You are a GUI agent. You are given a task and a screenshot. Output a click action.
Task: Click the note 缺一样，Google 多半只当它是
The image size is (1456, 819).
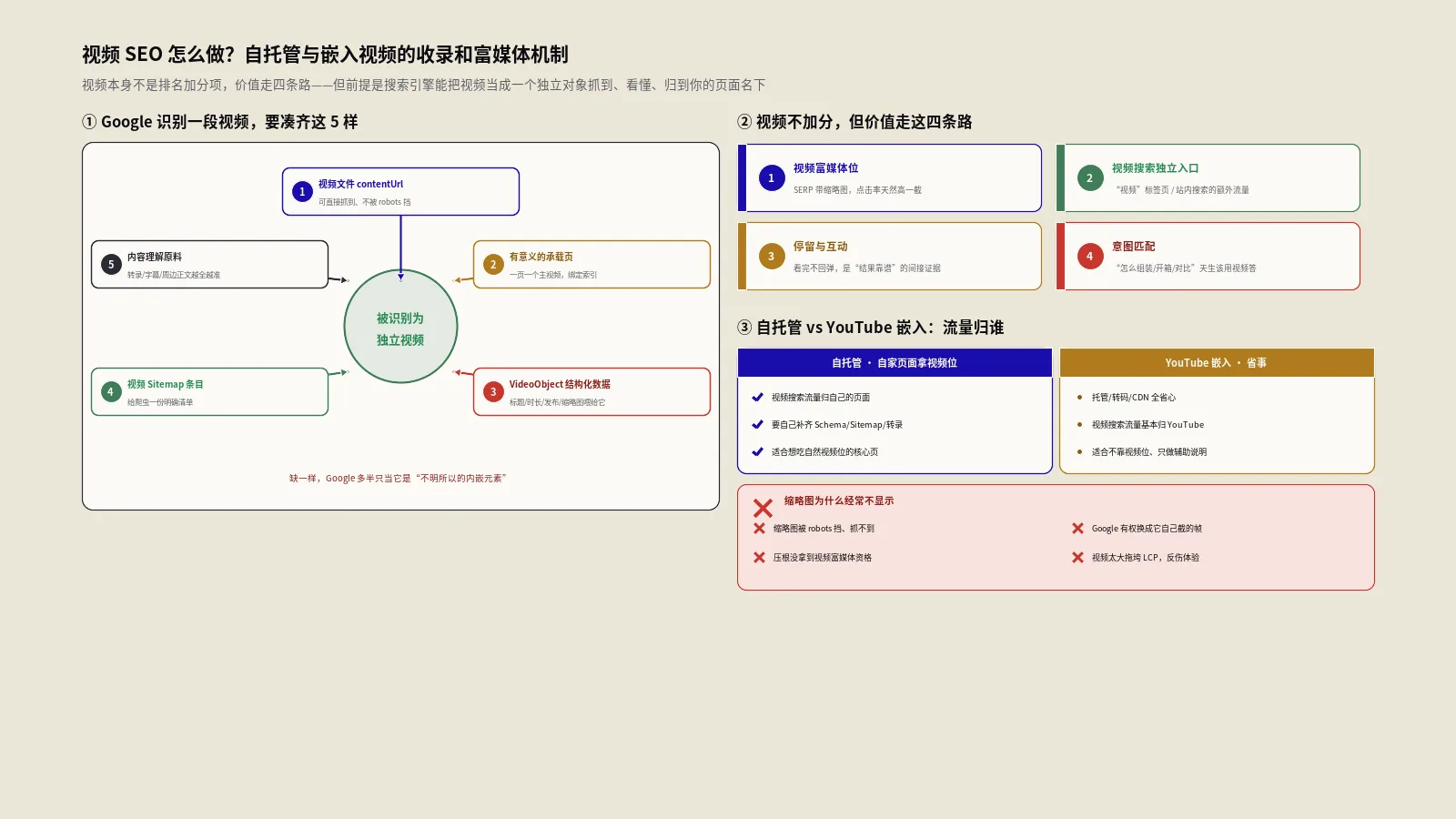pos(398,478)
